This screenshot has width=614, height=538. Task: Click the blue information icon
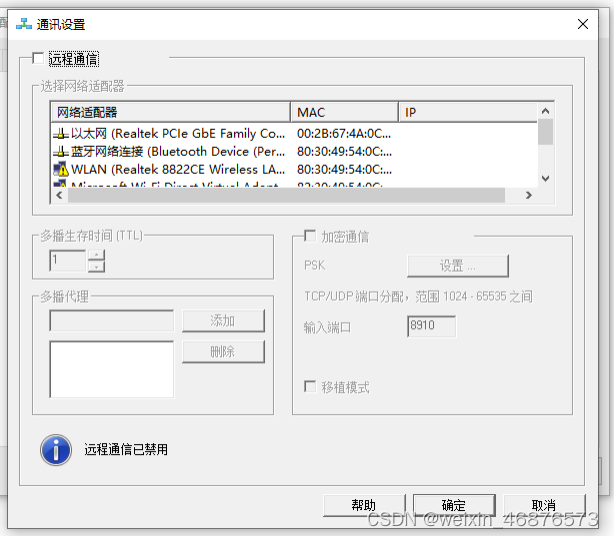[x=56, y=449]
